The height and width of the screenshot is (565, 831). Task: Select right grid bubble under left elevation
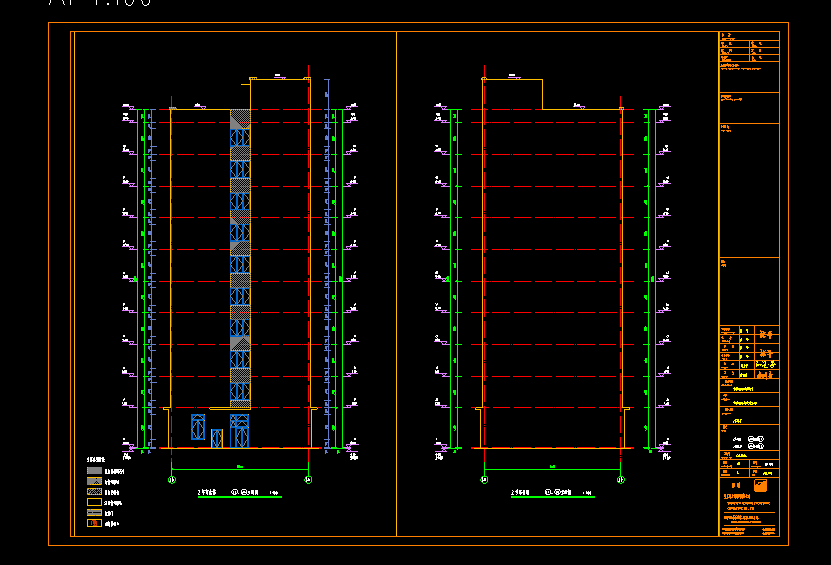308,480
